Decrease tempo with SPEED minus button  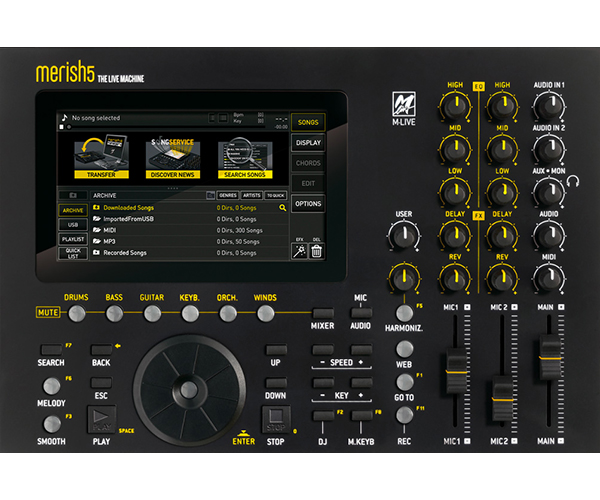(x=323, y=349)
